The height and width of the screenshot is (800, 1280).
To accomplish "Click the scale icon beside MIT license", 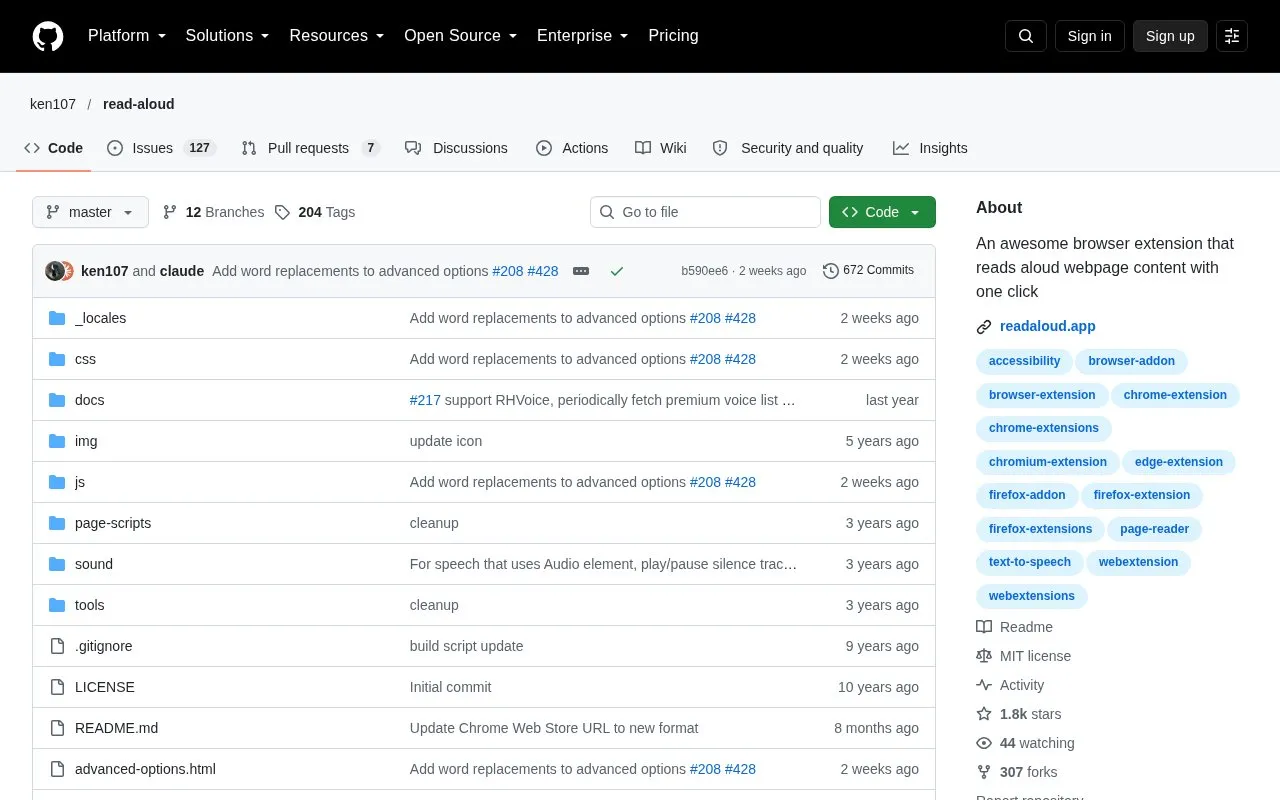I will click(984, 656).
